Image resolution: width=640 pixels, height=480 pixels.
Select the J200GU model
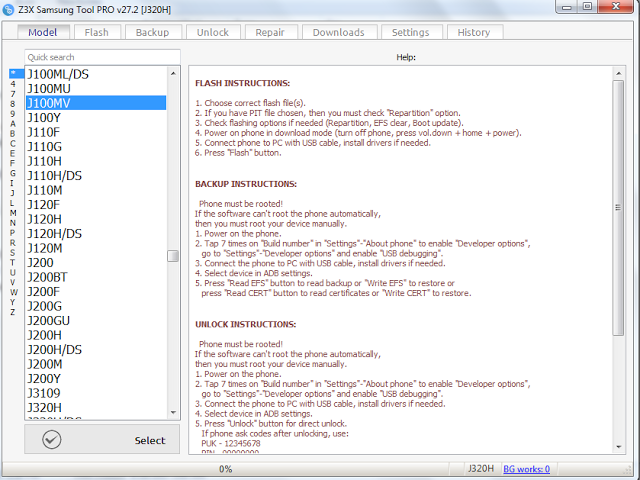click(x=96, y=320)
